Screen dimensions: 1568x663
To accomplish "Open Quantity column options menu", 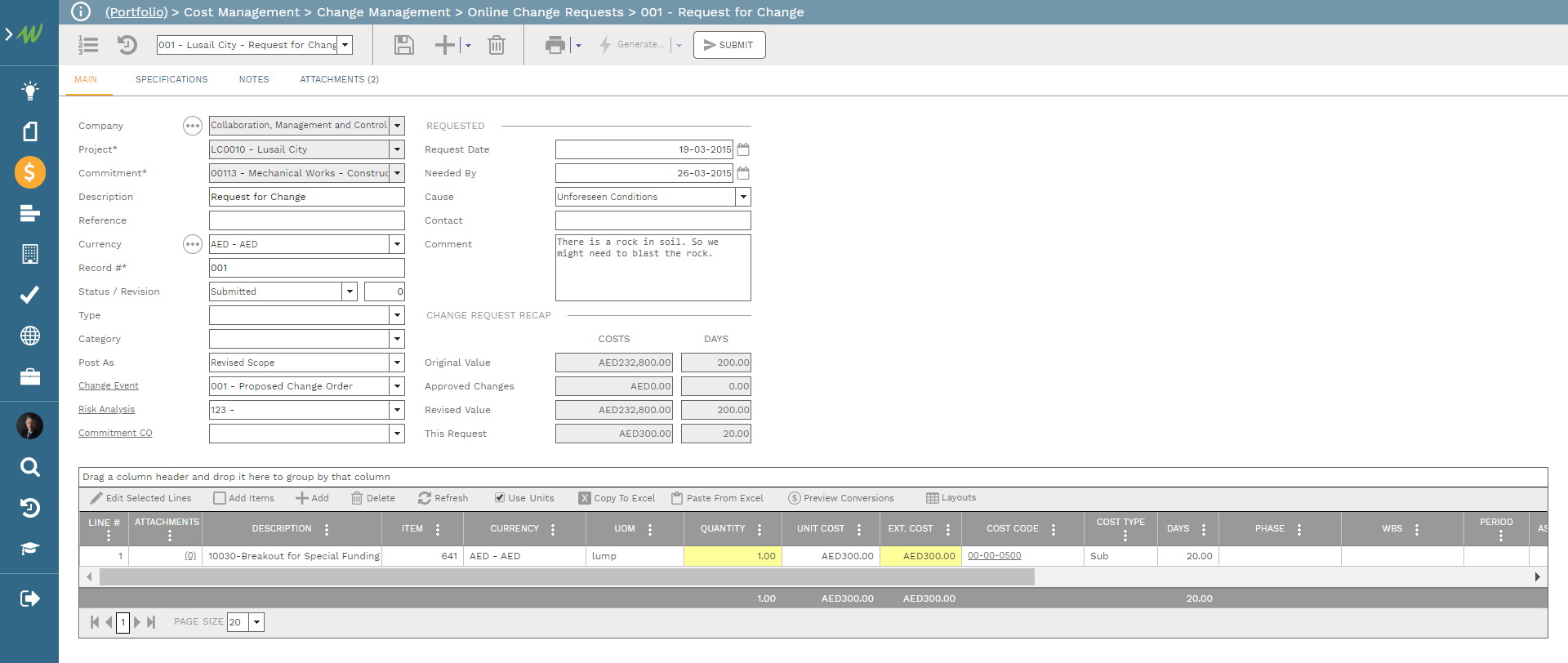I will click(759, 529).
